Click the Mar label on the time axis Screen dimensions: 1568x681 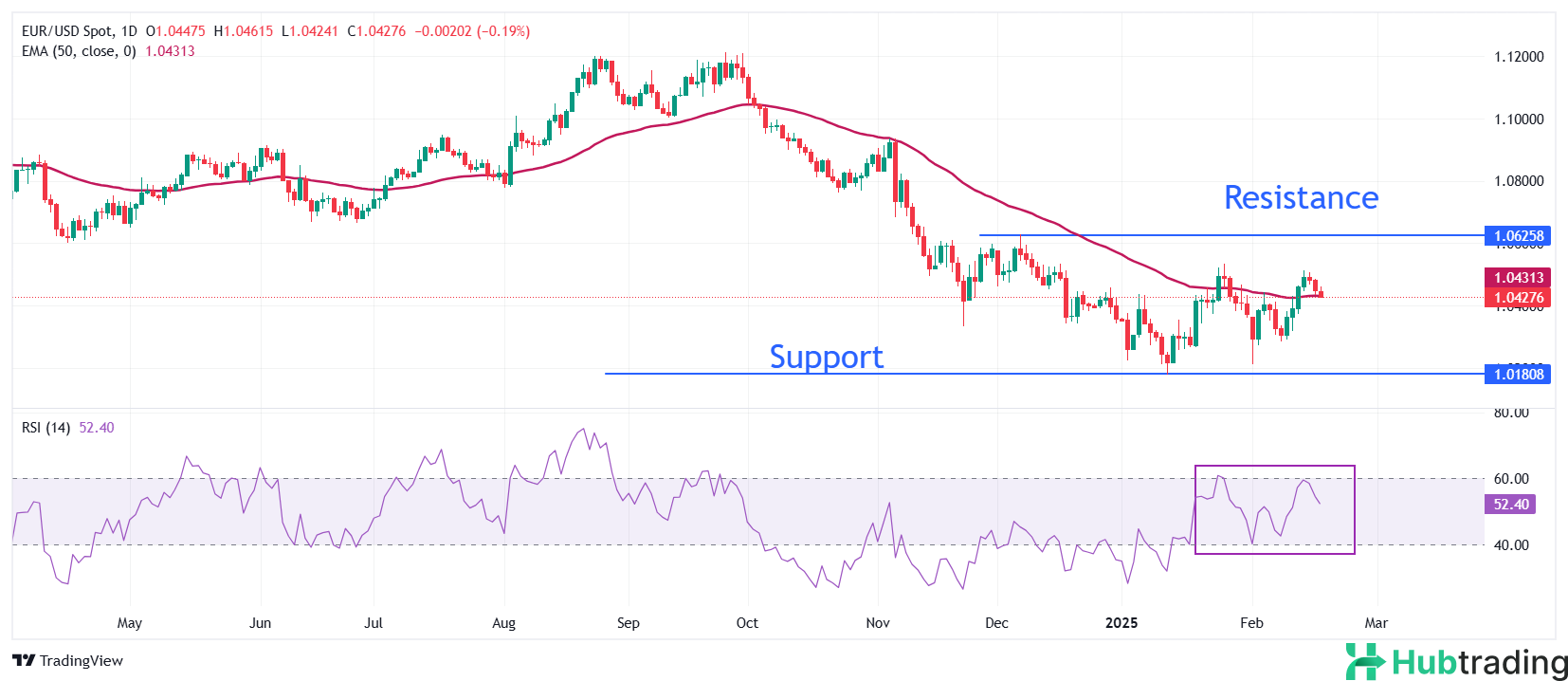click(x=1376, y=623)
